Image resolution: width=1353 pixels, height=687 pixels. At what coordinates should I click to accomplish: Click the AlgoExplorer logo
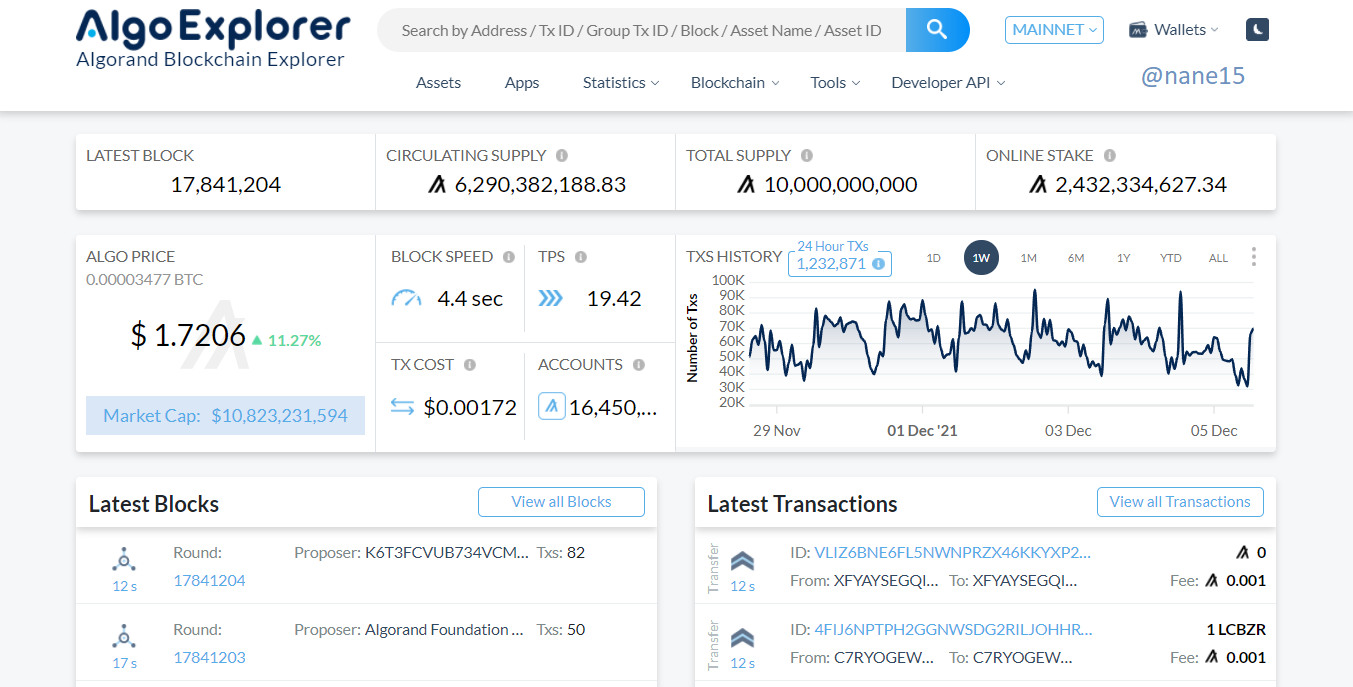pyautogui.click(x=213, y=38)
